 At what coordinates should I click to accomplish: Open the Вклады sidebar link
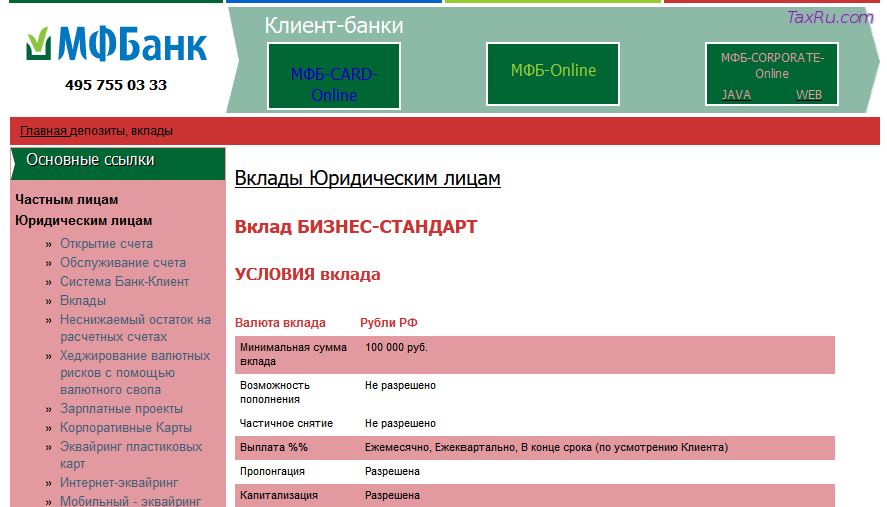(x=82, y=301)
